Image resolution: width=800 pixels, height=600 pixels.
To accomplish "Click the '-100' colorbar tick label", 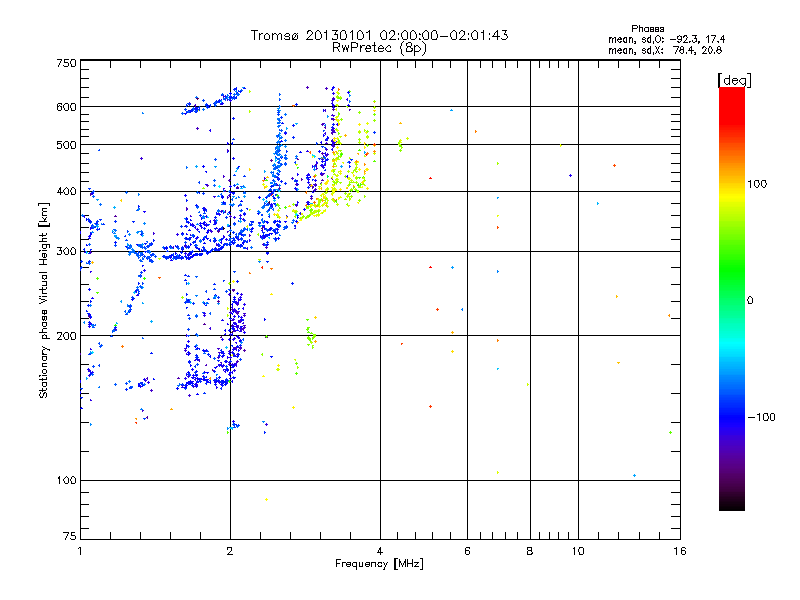I will click(x=761, y=417).
